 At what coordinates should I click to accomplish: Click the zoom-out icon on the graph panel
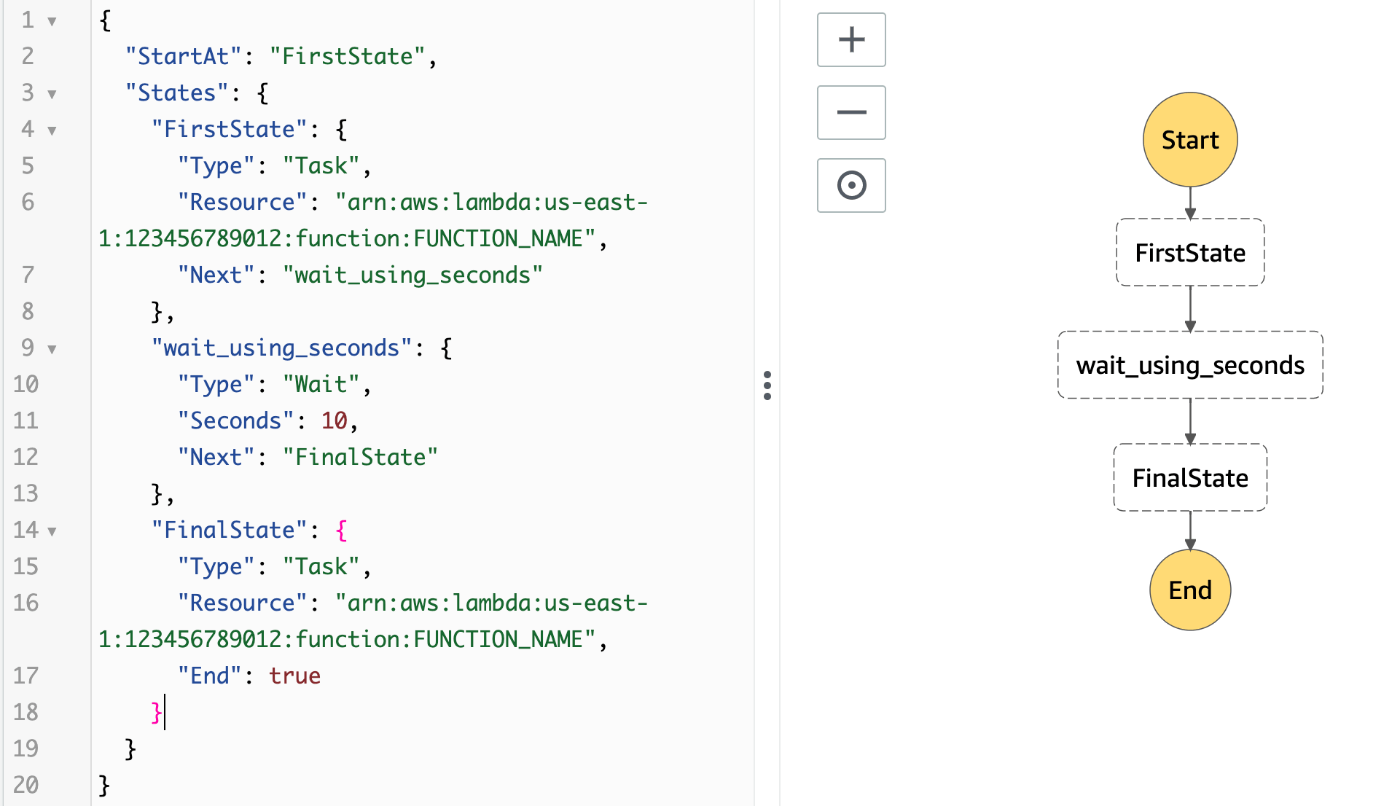[851, 112]
